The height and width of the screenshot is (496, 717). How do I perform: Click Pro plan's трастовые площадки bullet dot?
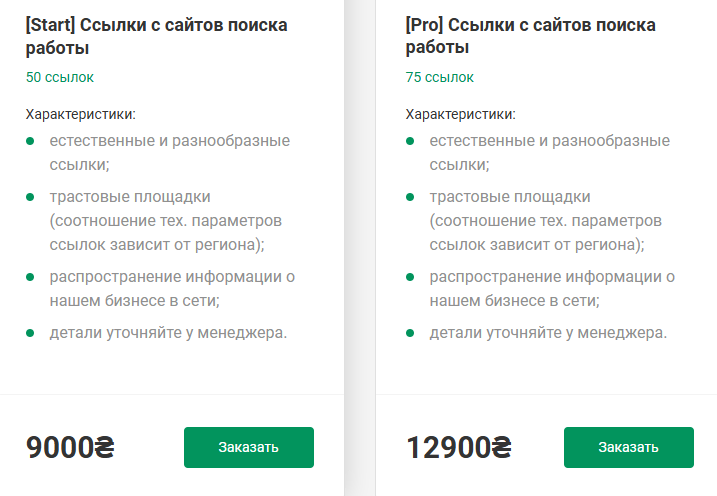tap(411, 197)
